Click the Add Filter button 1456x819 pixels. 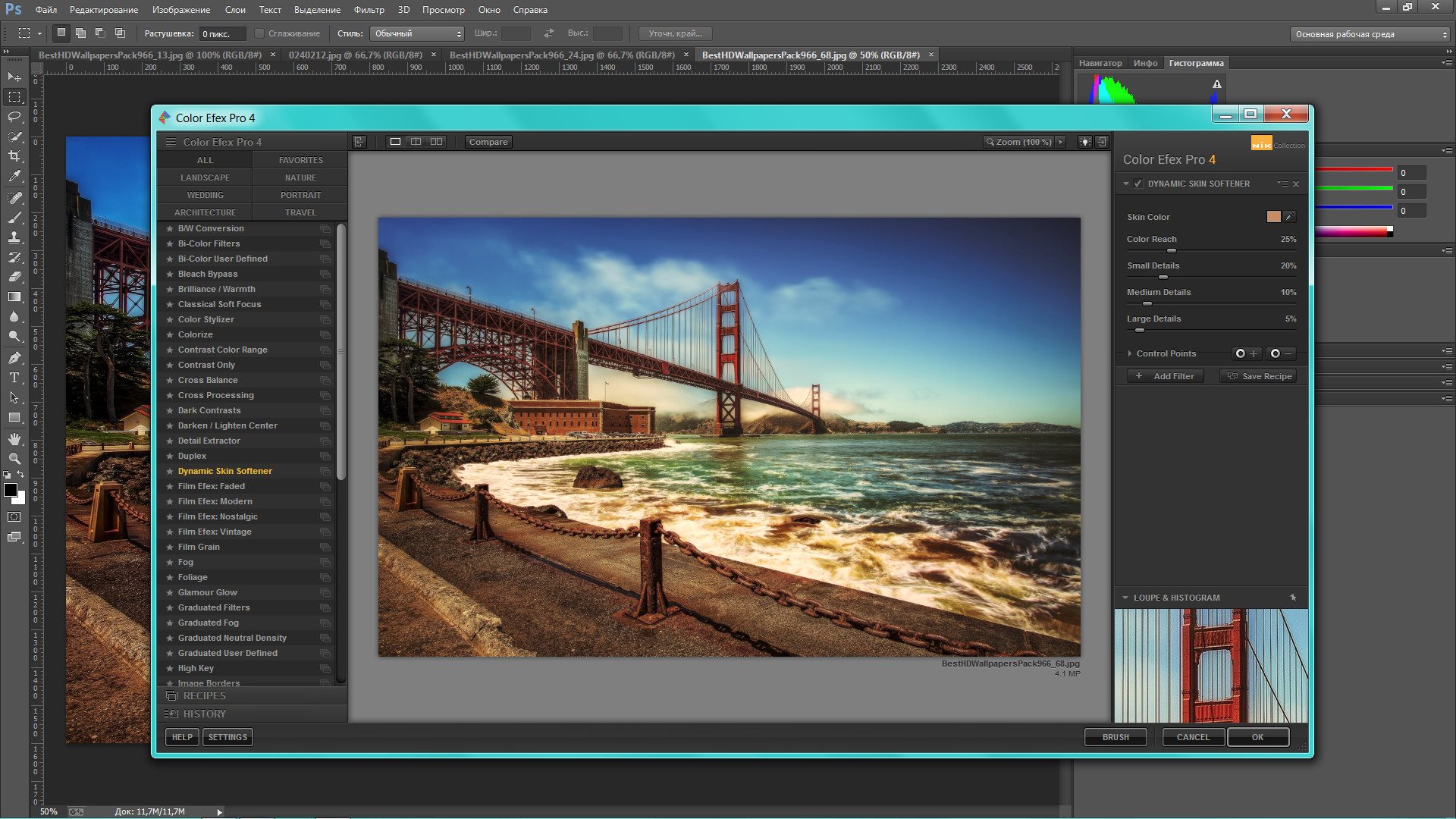point(1166,376)
